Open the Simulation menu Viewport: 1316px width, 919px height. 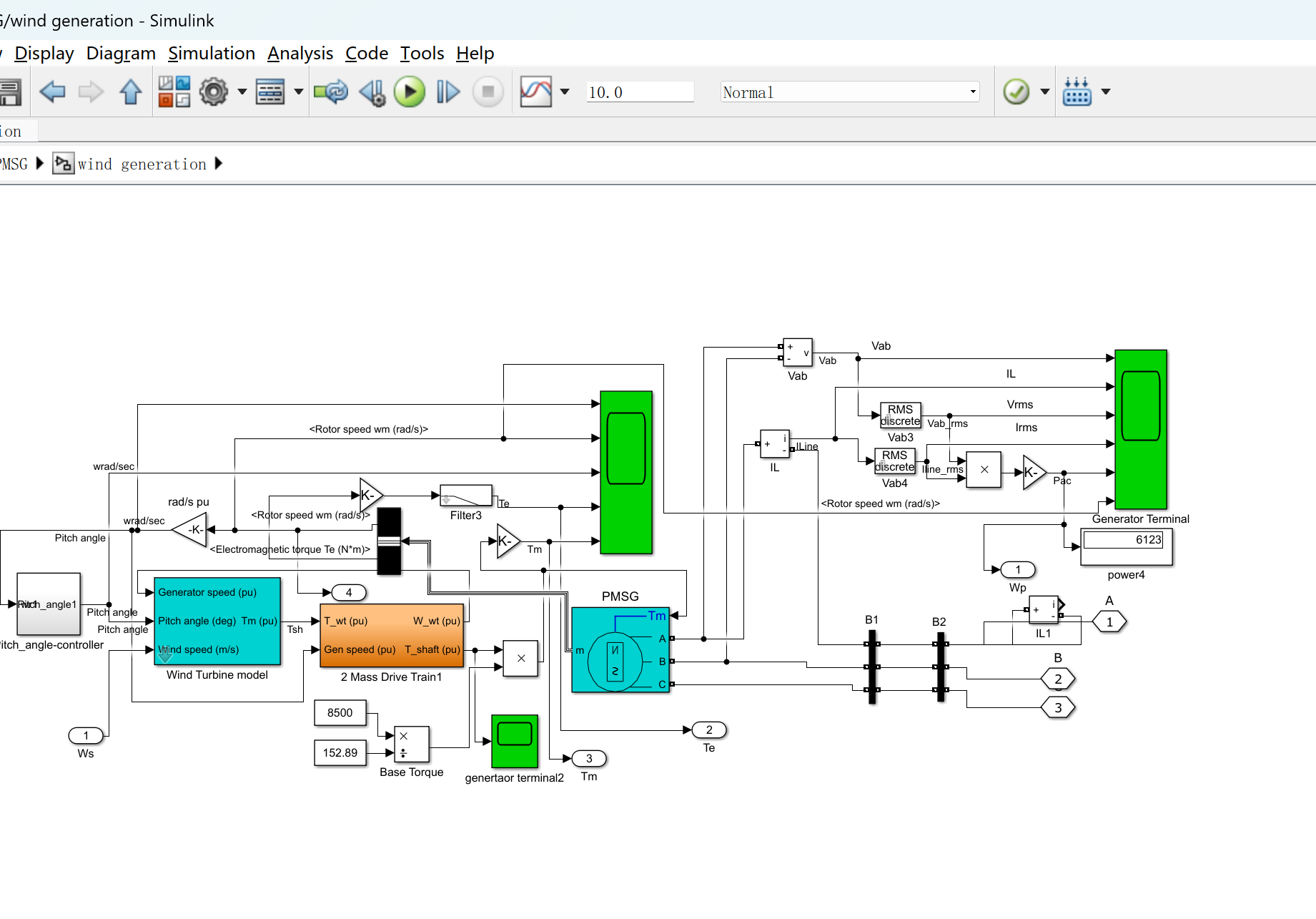212,54
